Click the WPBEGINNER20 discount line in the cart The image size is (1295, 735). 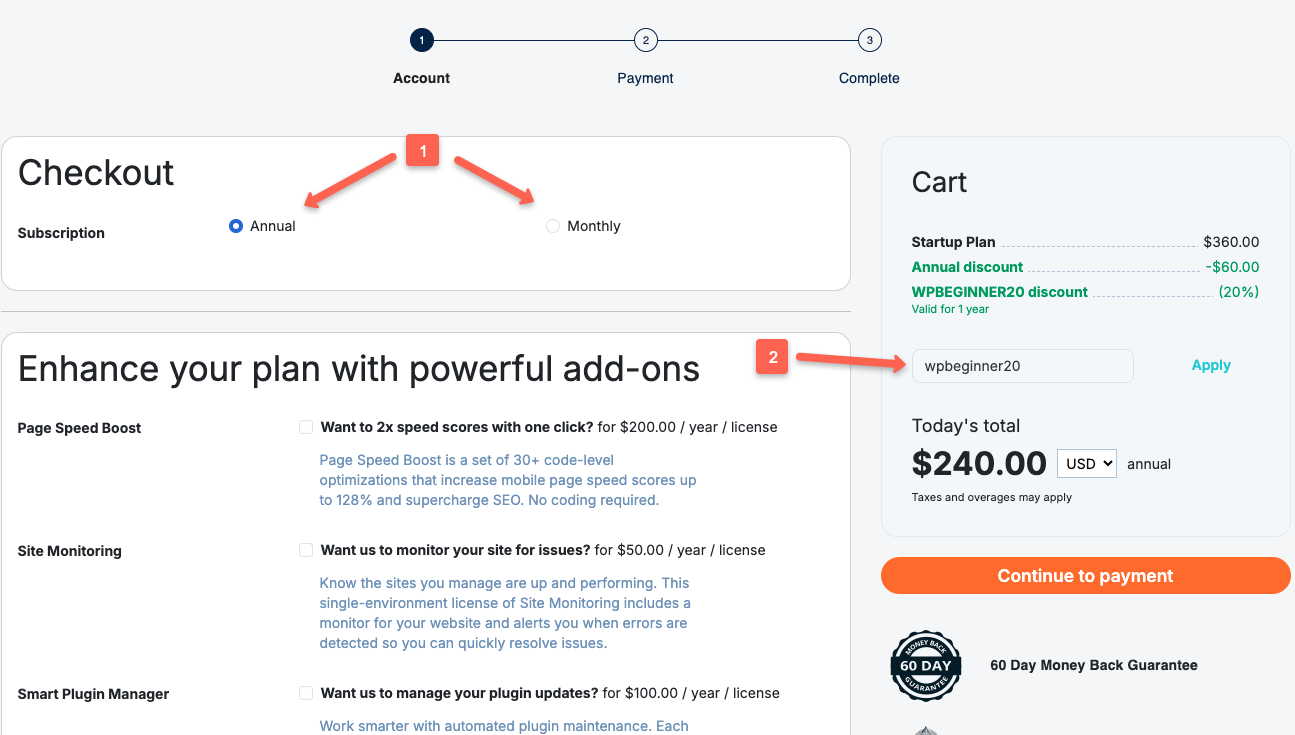point(999,291)
